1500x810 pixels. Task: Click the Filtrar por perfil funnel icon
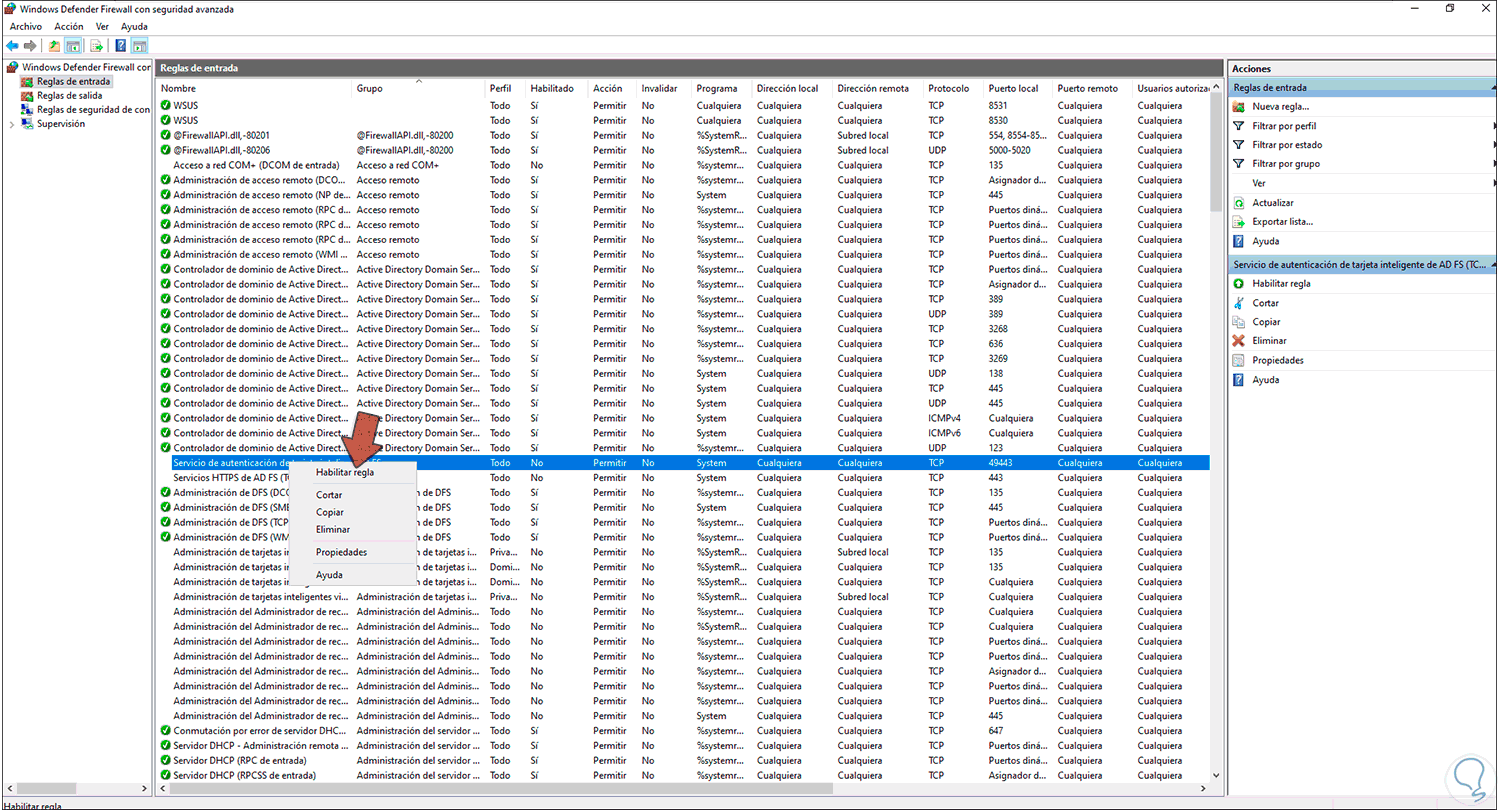pos(1239,126)
